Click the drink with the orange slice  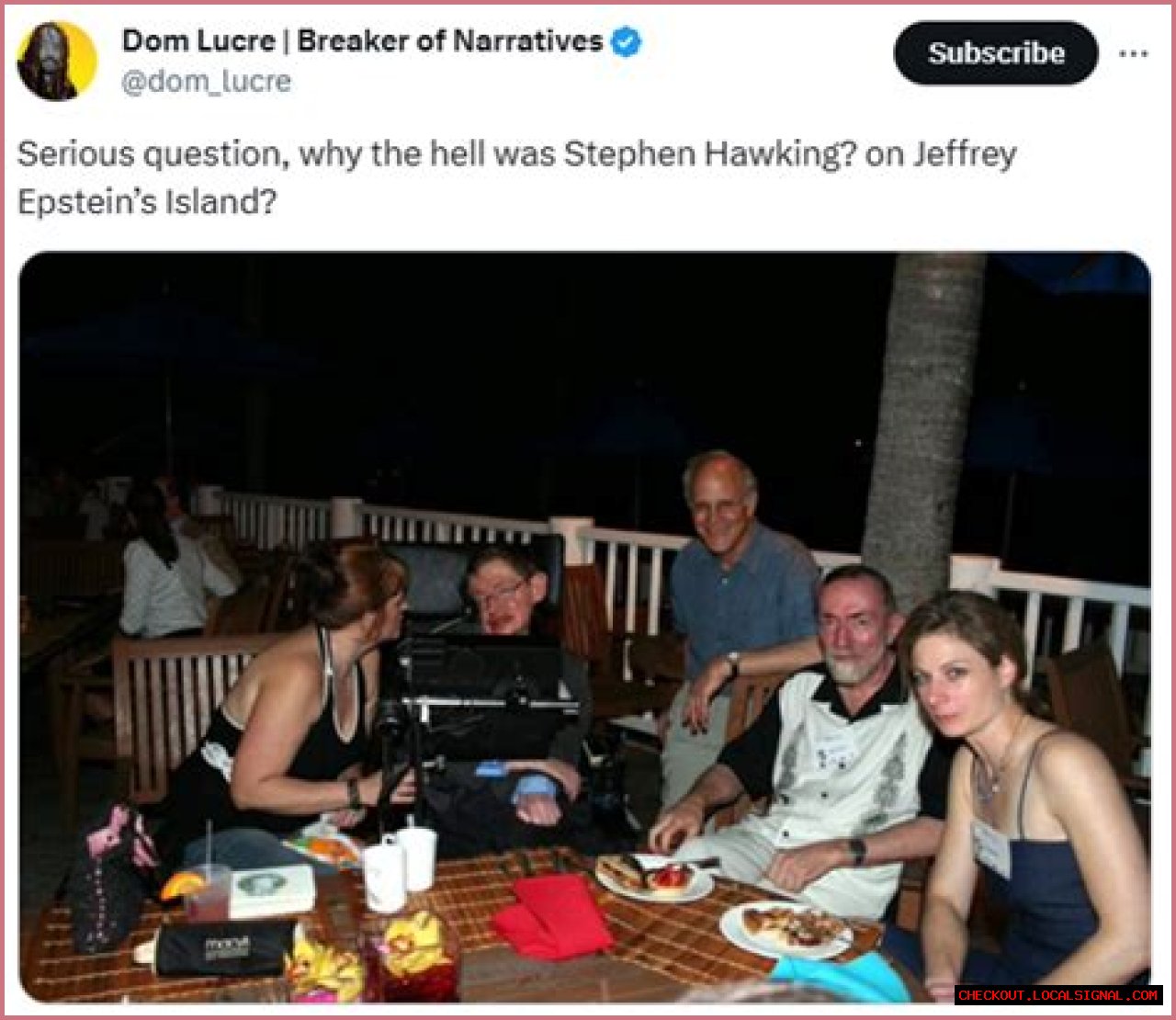(x=204, y=890)
